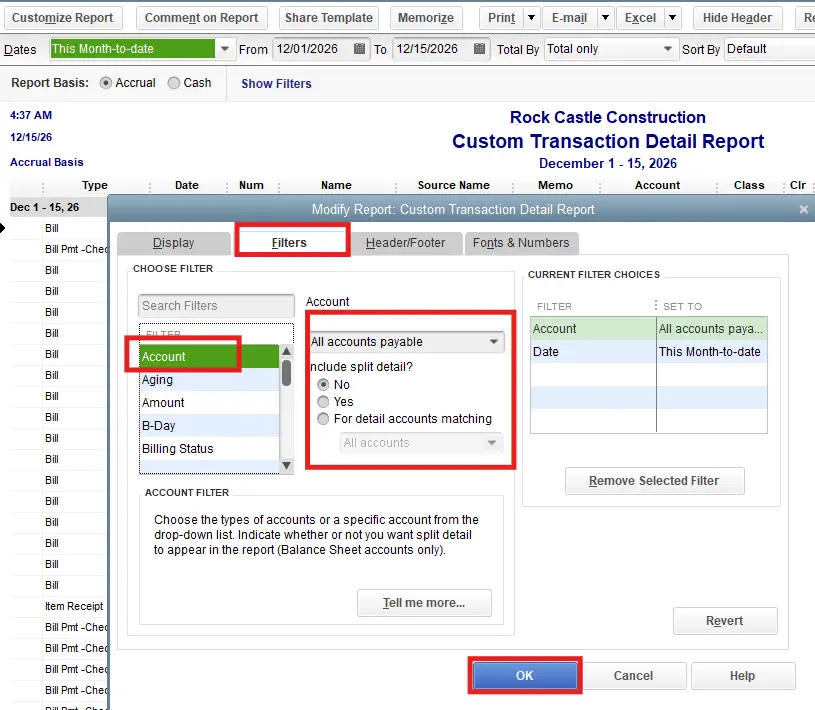The height and width of the screenshot is (710, 815).
Task: Click the Remove Selected Filter button
Action: (x=655, y=481)
